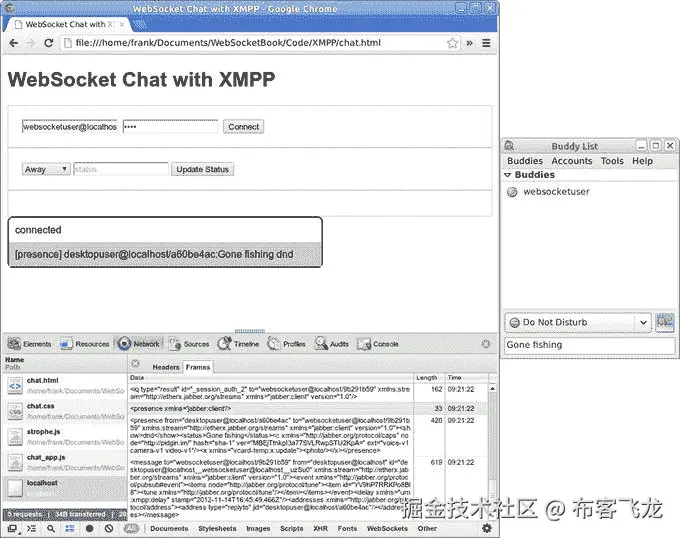680x538 pixels.
Task: Open the Accounts menu in Buddy List
Action: (x=572, y=161)
